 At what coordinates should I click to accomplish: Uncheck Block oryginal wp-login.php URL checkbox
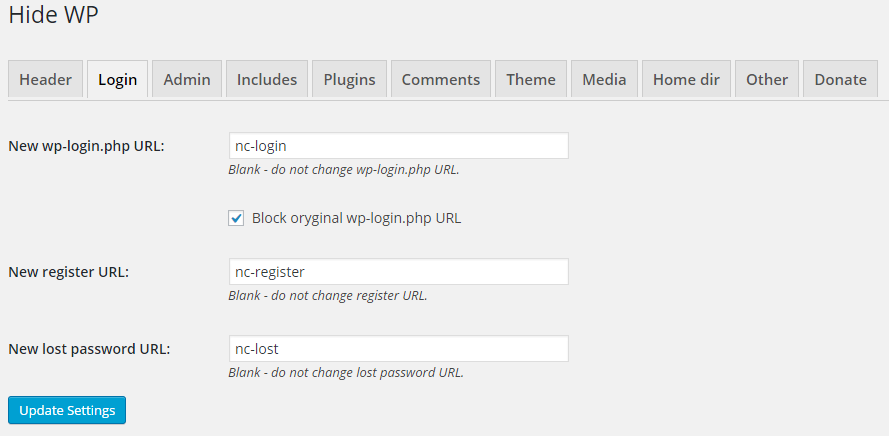(x=236, y=218)
